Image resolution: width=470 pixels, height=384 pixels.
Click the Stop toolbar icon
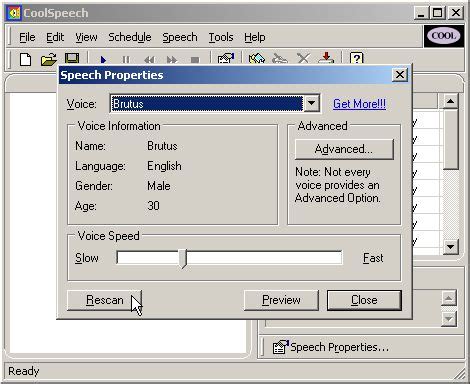195,60
